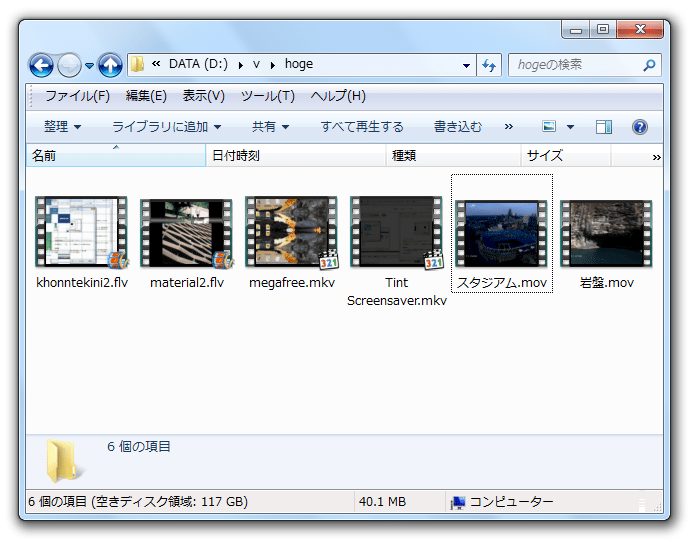Select Tint Screensaver.mkv thumbnail
This screenshot has width=692, height=542.
click(x=396, y=232)
